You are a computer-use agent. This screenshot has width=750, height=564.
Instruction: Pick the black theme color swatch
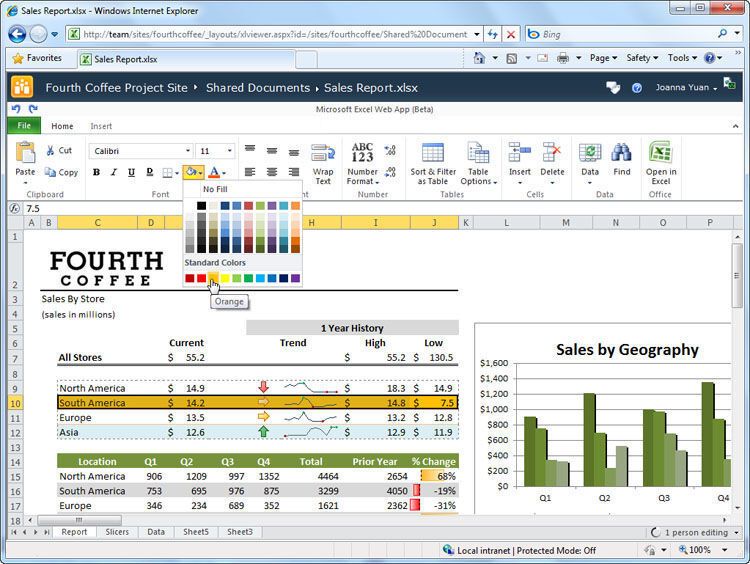pos(201,206)
